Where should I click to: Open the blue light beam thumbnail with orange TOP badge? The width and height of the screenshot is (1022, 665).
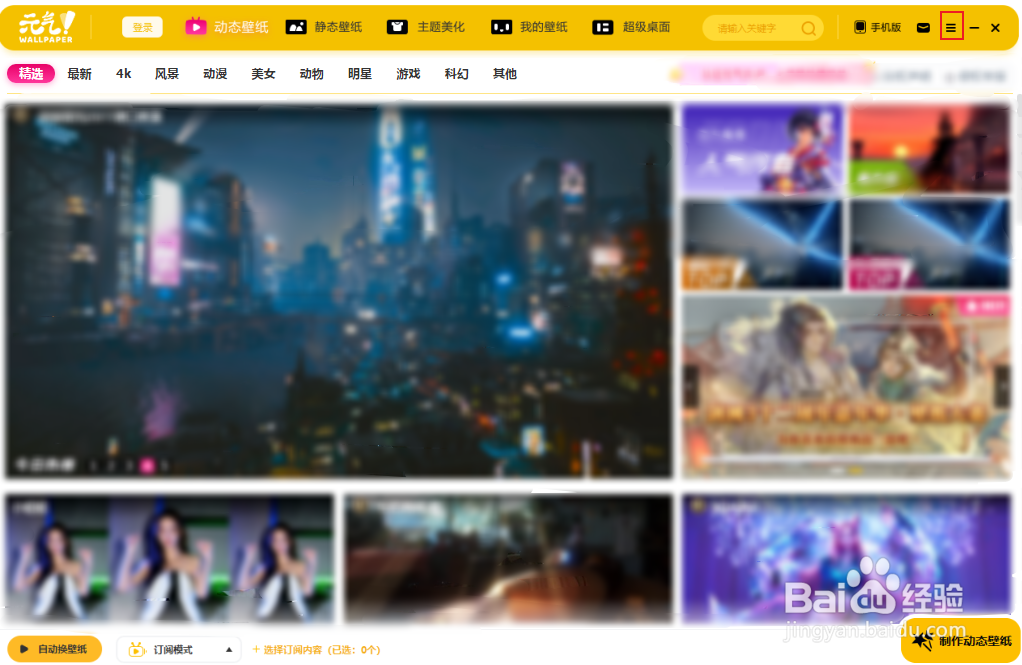tap(762, 244)
